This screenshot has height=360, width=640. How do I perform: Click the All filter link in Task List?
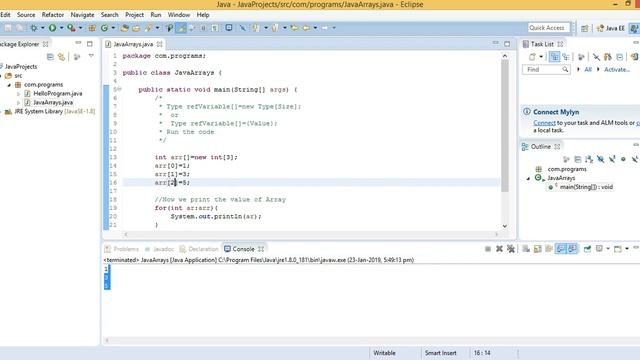coord(588,70)
